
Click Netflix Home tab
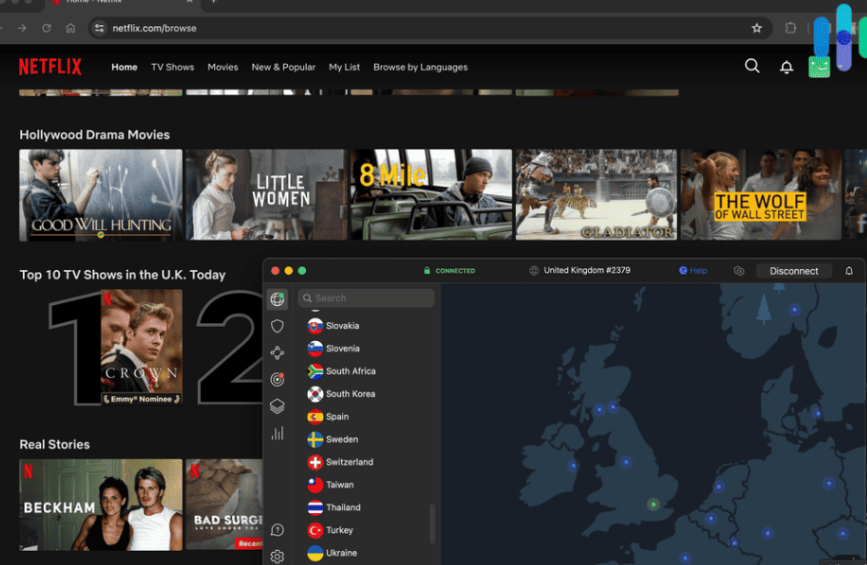tap(124, 67)
